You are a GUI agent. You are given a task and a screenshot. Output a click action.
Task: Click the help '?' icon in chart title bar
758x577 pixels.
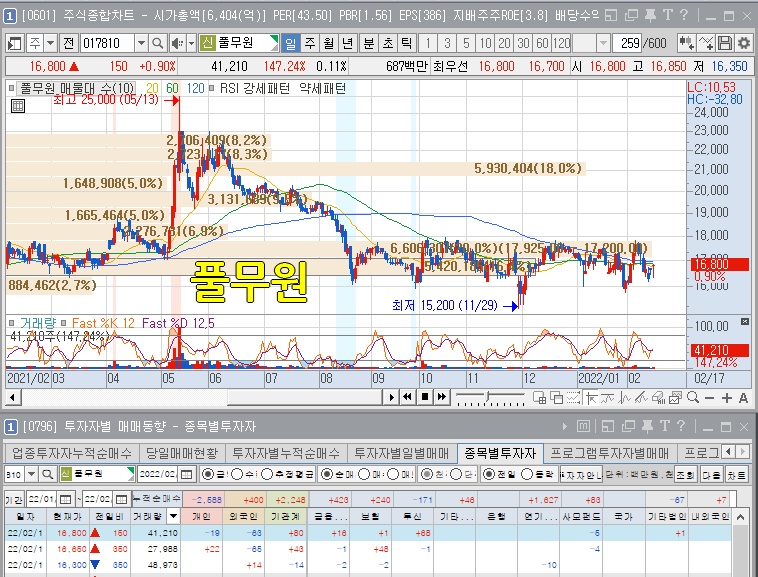pyautogui.click(x=684, y=15)
